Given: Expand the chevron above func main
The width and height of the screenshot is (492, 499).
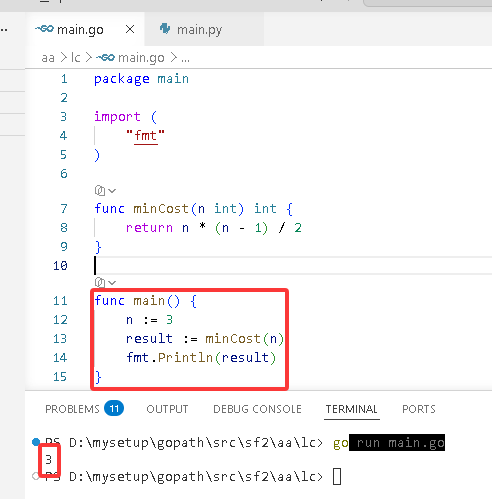Looking at the screenshot, I should pos(112,283).
